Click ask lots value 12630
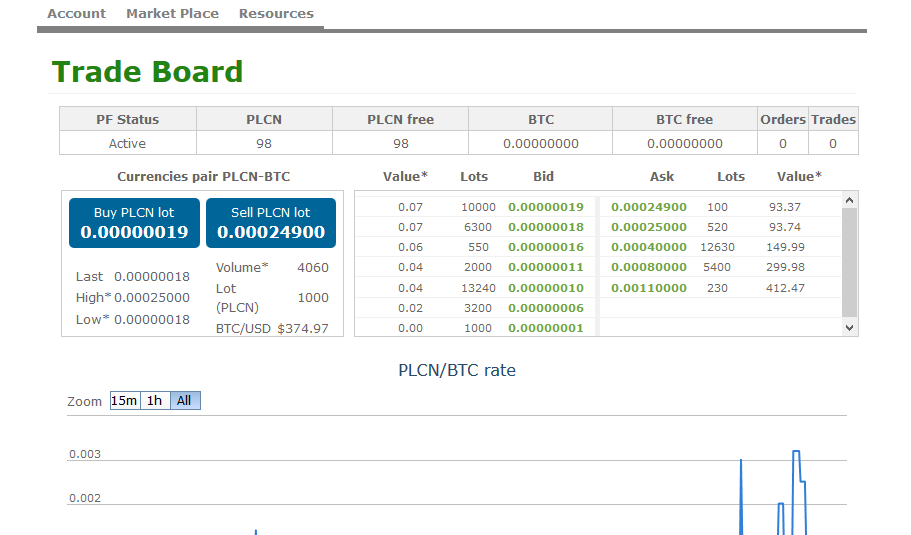 718,247
